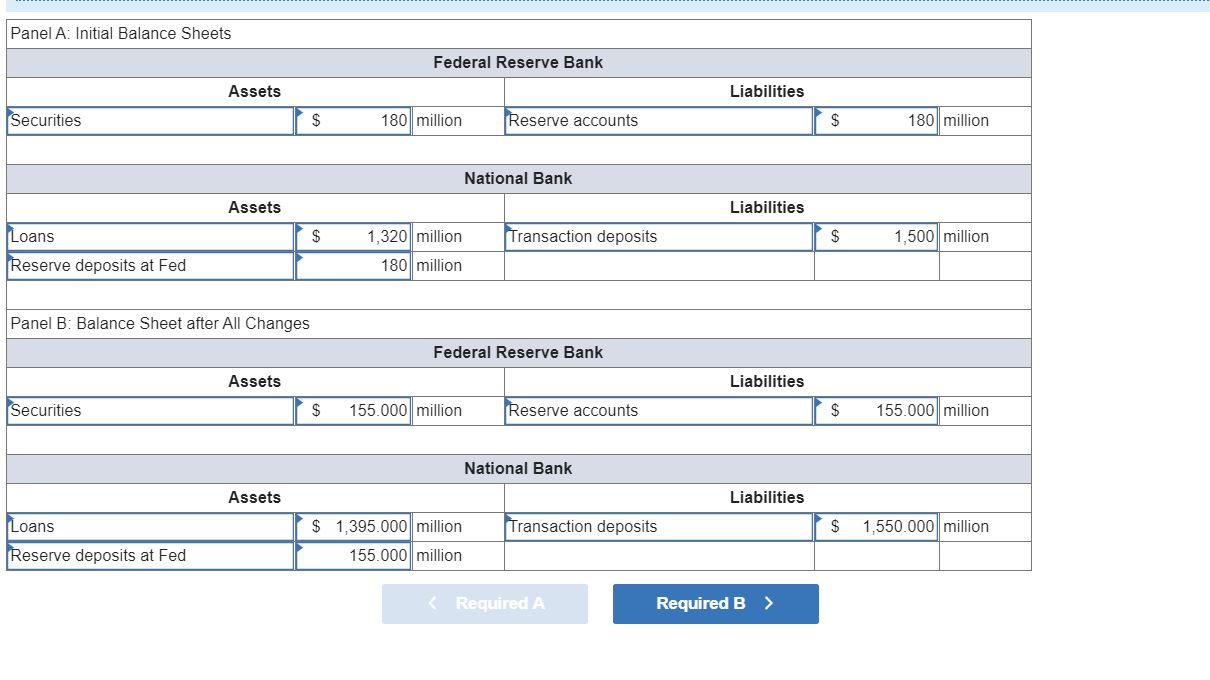The width and height of the screenshot is (1210, 680).
Task: Click the Reserve accounts 180 input in Panel A
Action: 875,120
